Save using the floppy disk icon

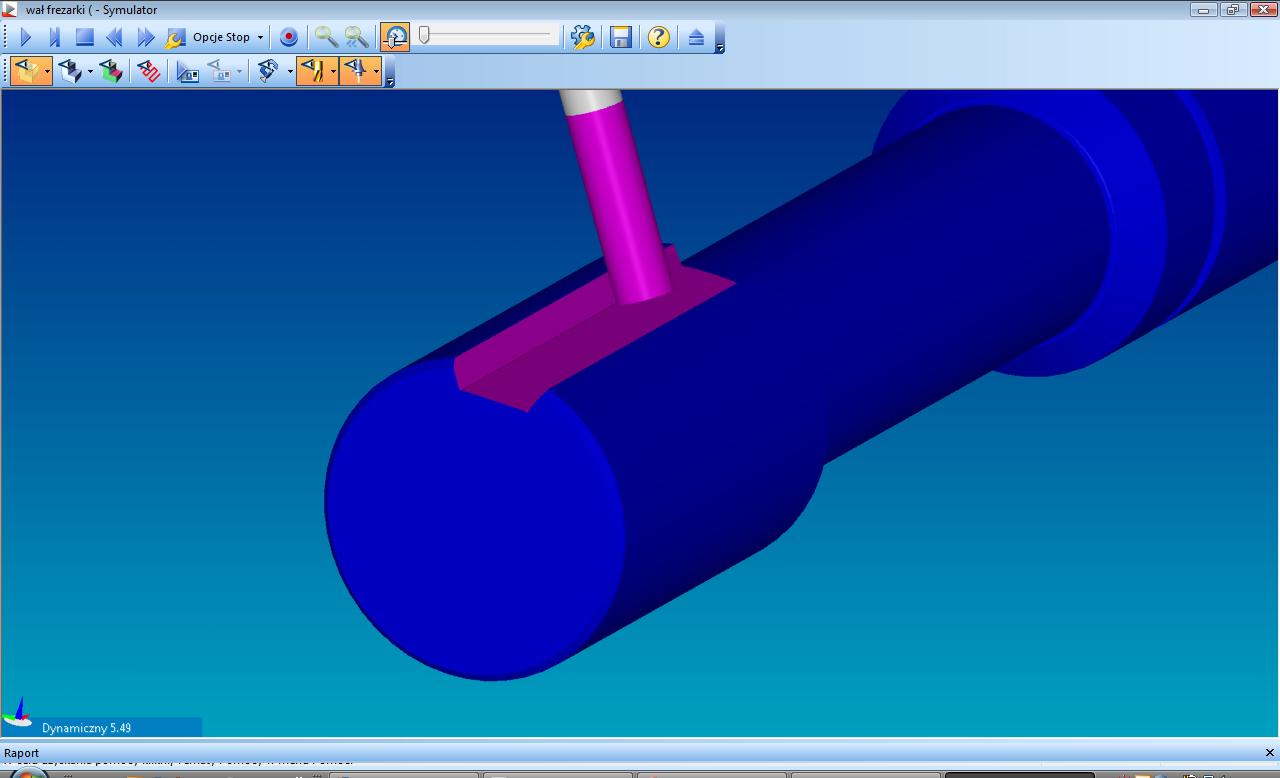621,38
